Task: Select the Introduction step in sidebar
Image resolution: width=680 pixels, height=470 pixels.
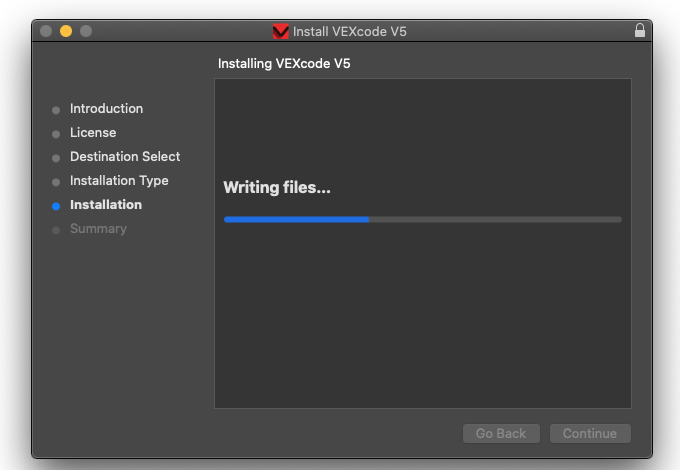Action: click(x=106, y=108)
